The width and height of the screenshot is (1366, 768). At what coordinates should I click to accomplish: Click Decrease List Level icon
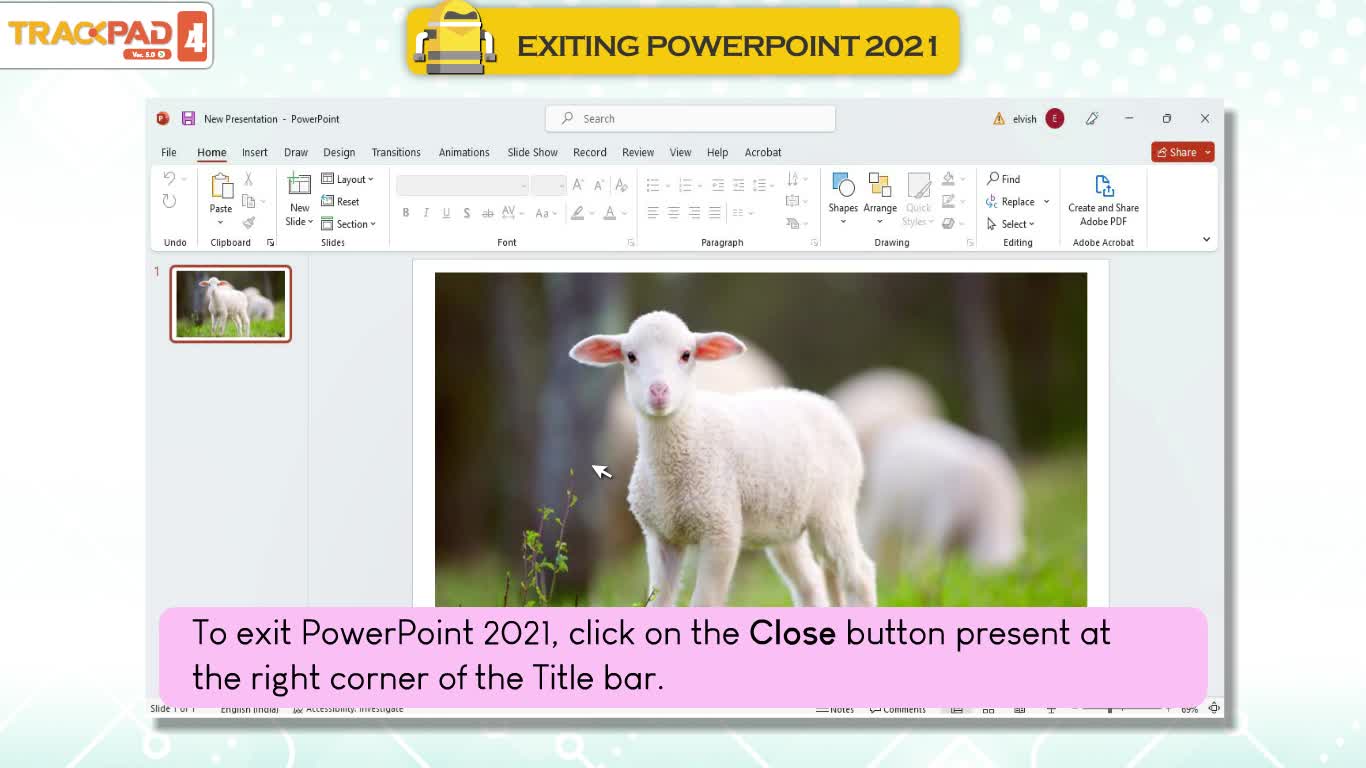coord(718,185)
